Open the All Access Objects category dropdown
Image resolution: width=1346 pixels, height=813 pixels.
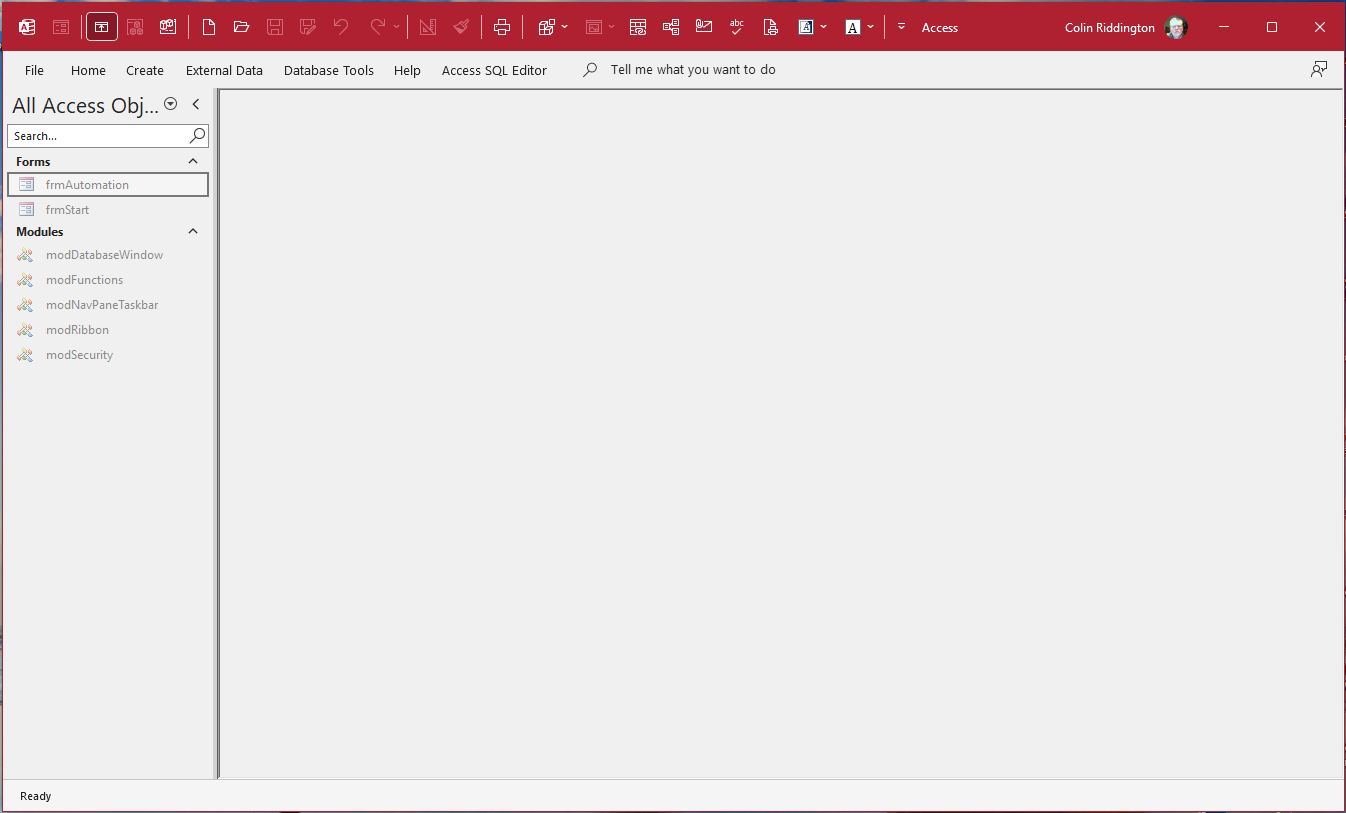(x=170, y=104)
